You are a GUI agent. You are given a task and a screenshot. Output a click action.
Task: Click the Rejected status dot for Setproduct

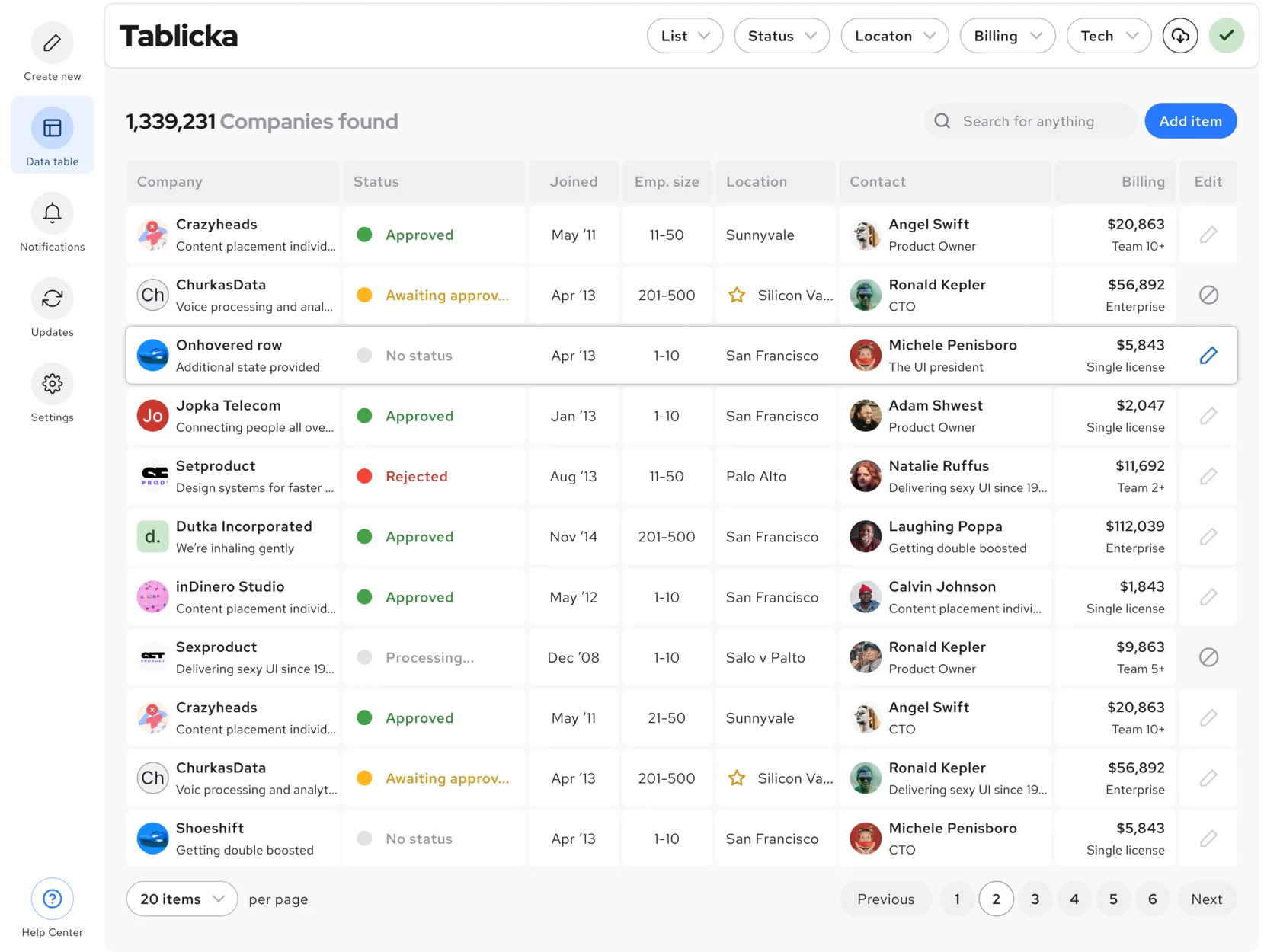pos(365,477)
